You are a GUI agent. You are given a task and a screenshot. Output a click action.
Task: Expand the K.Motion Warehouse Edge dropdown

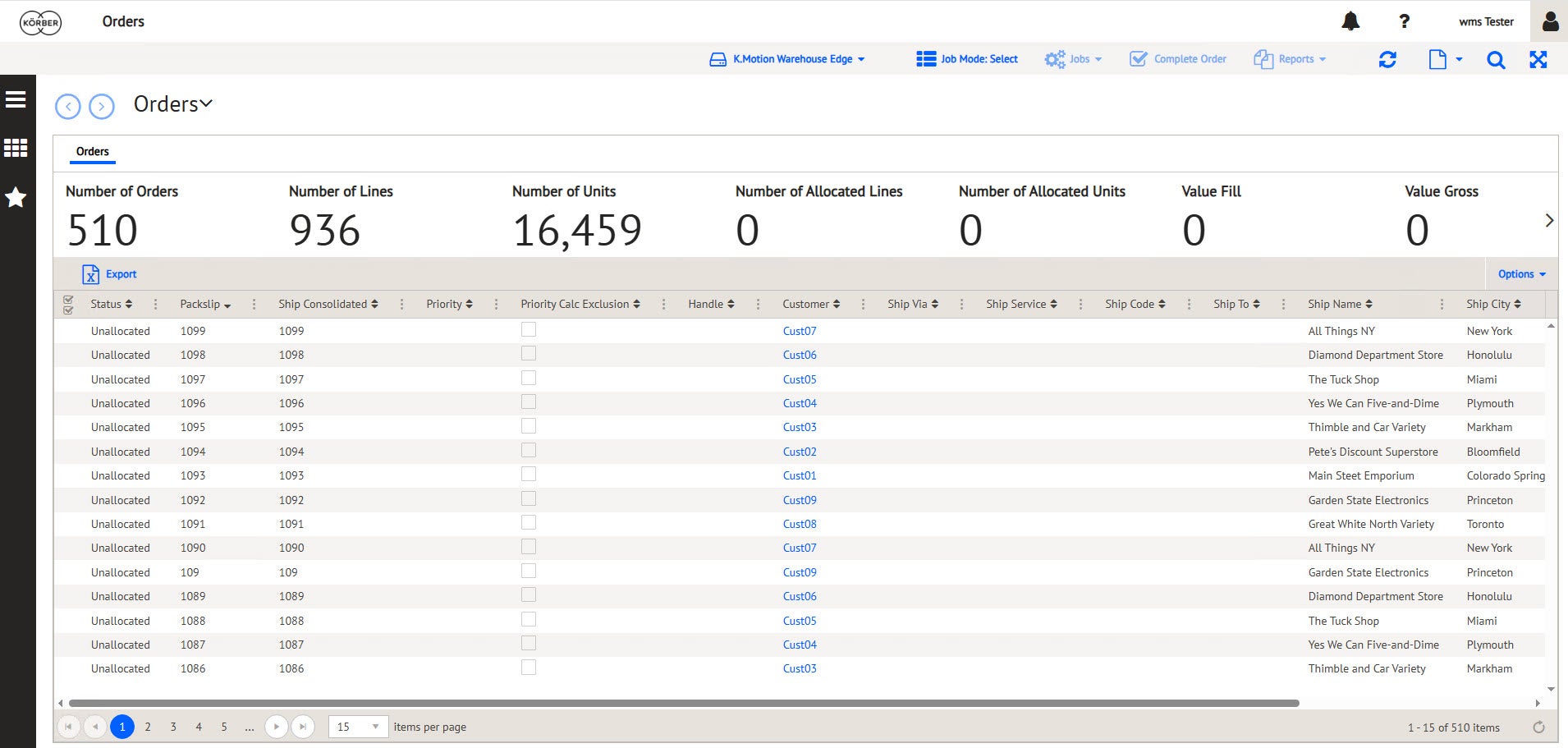tap(787, 59)
